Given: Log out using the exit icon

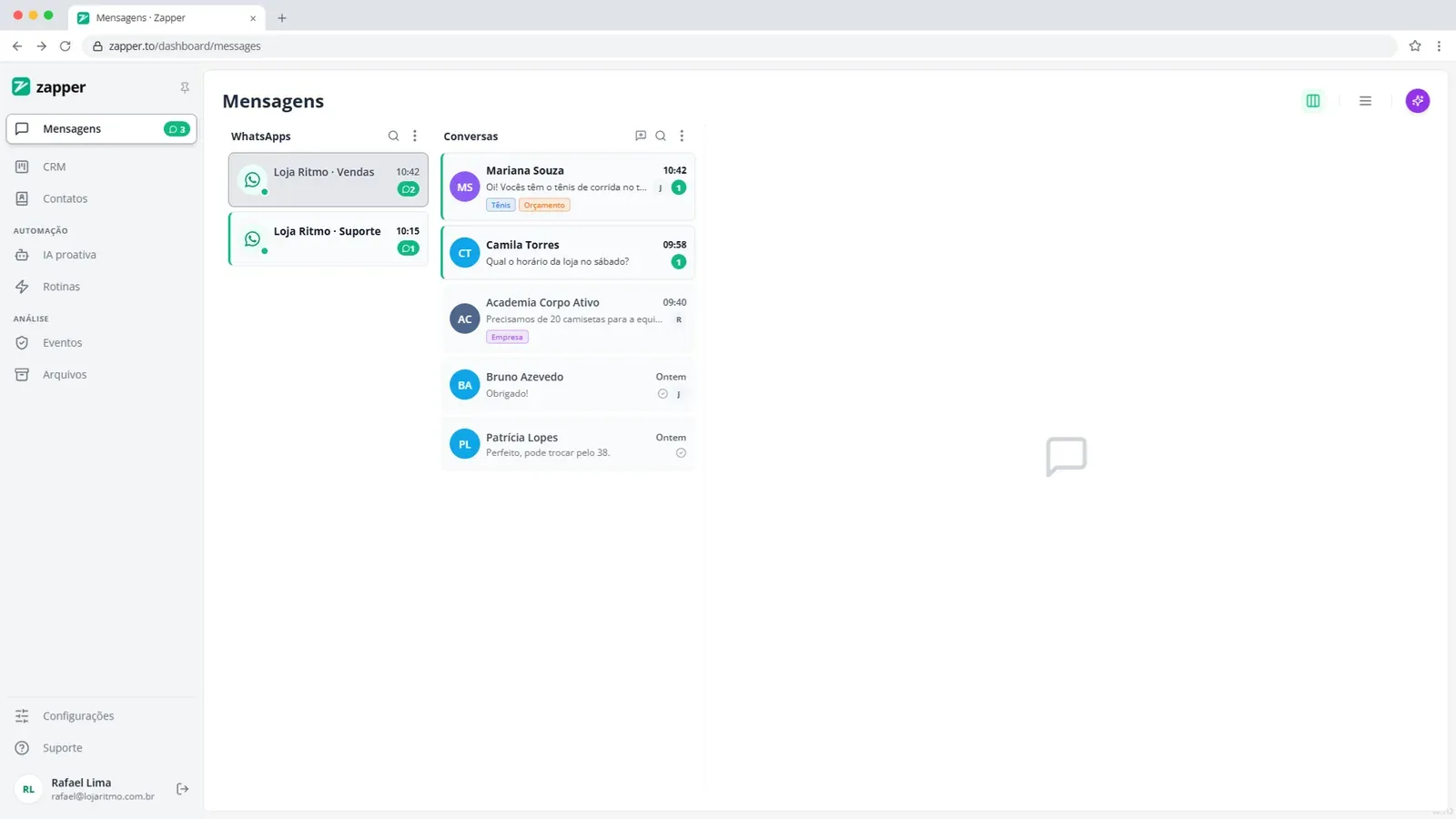Looking at the screenshot, I should click(x=182, y=789).
